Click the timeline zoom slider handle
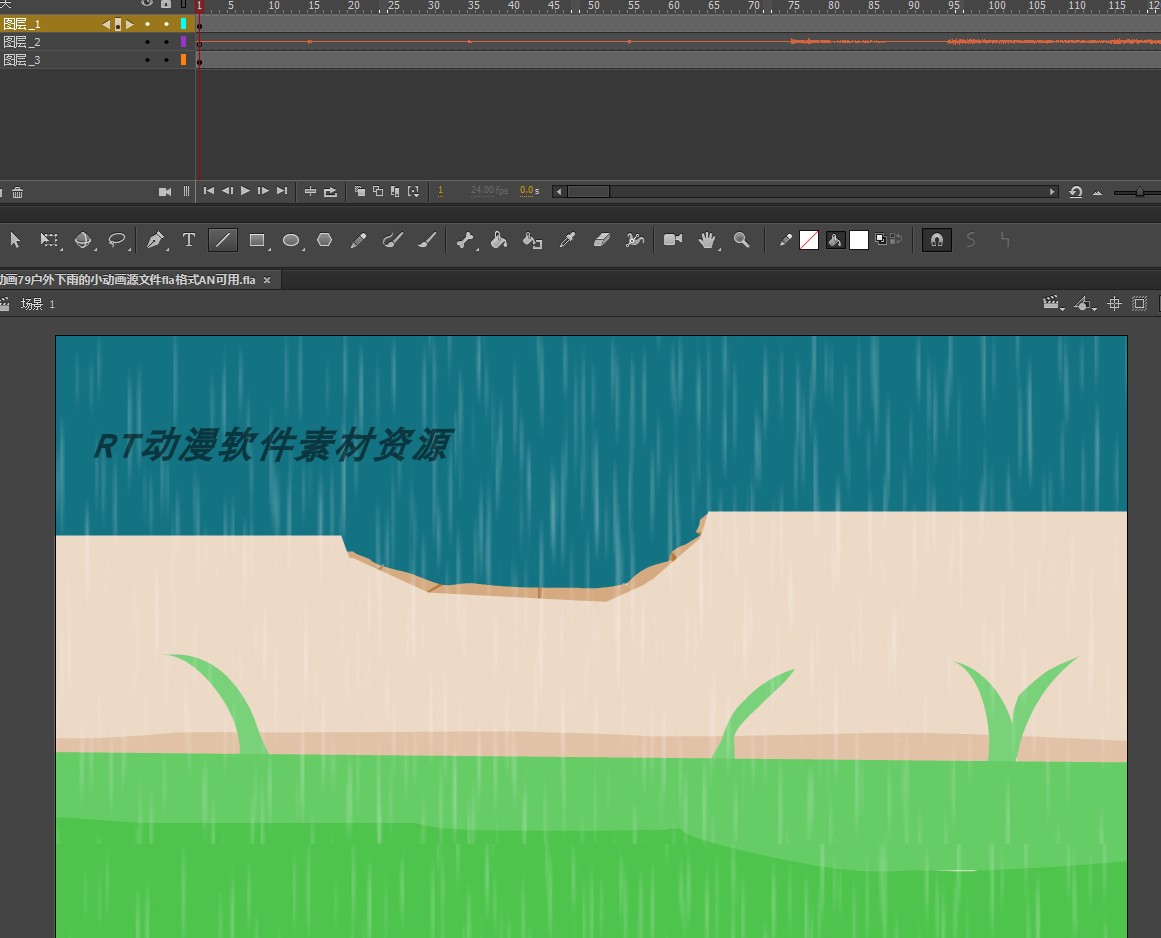 tap(1140, 192)
